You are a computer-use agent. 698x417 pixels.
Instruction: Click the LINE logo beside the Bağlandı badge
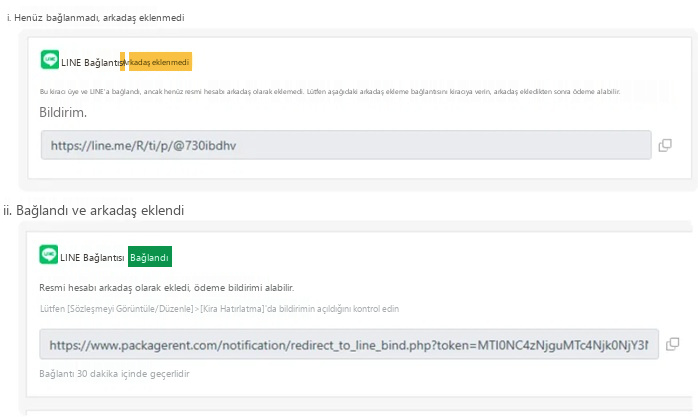coord(49,255)
